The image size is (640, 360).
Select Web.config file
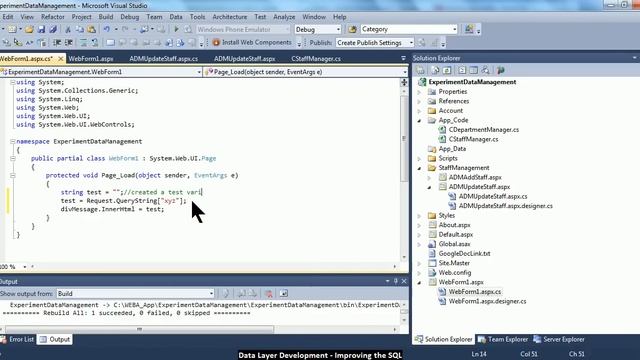pos(455,273)
